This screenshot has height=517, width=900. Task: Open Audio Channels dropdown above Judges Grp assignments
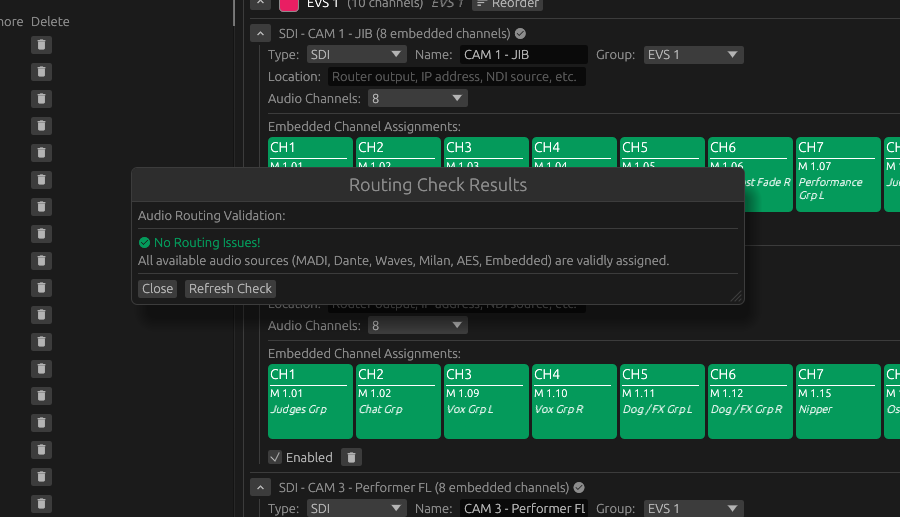pyautogui.click(x=417, y=325)
